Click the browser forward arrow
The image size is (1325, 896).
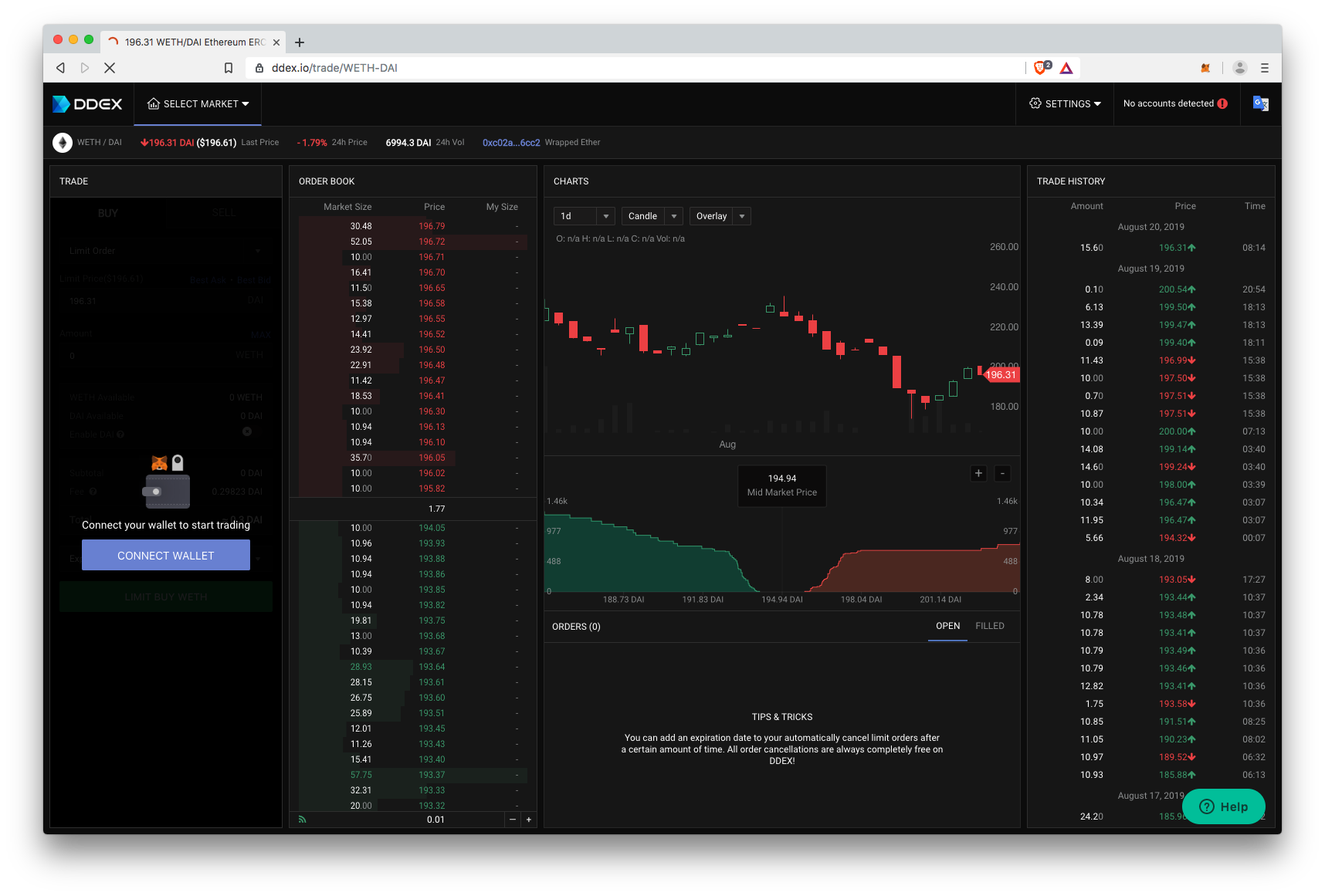[85, 68]
